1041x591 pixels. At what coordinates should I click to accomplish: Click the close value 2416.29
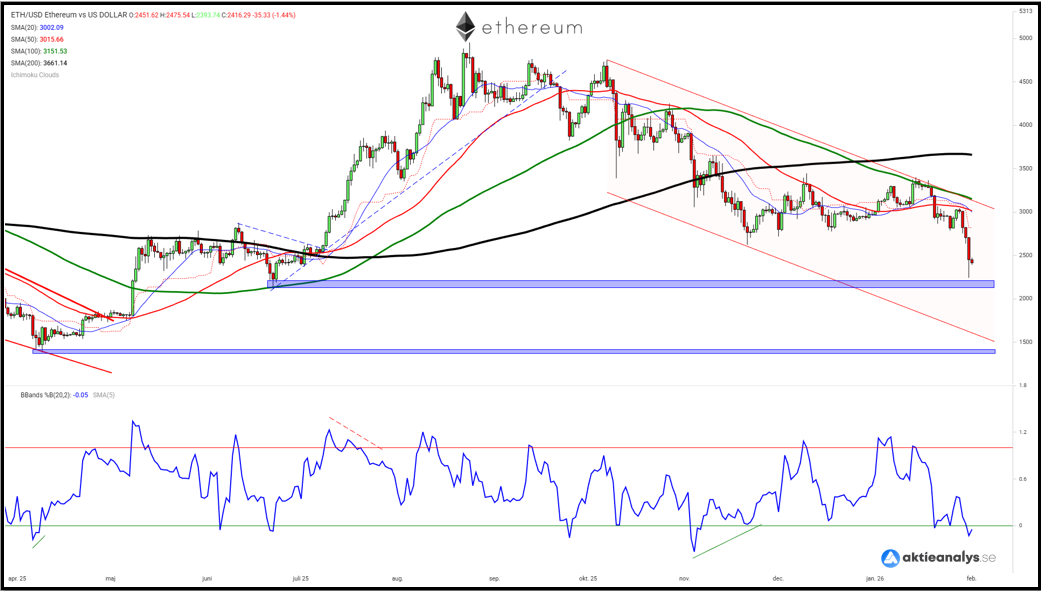(237, 15)
